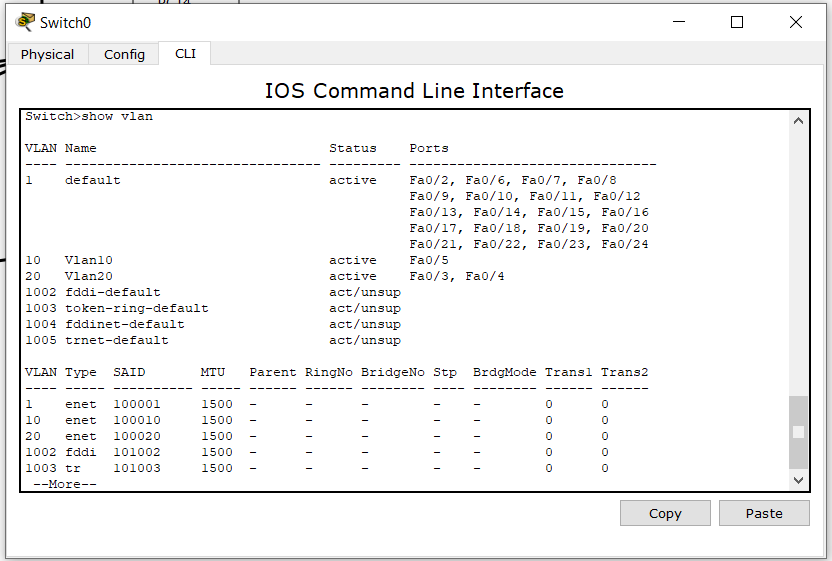The image size is (832, 561).
Task: Click the Trans2 column header
Action: [x=625, y=372]
